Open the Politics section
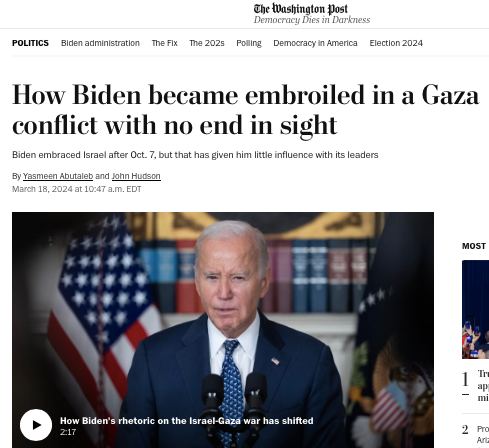 [x=30, y=43]
